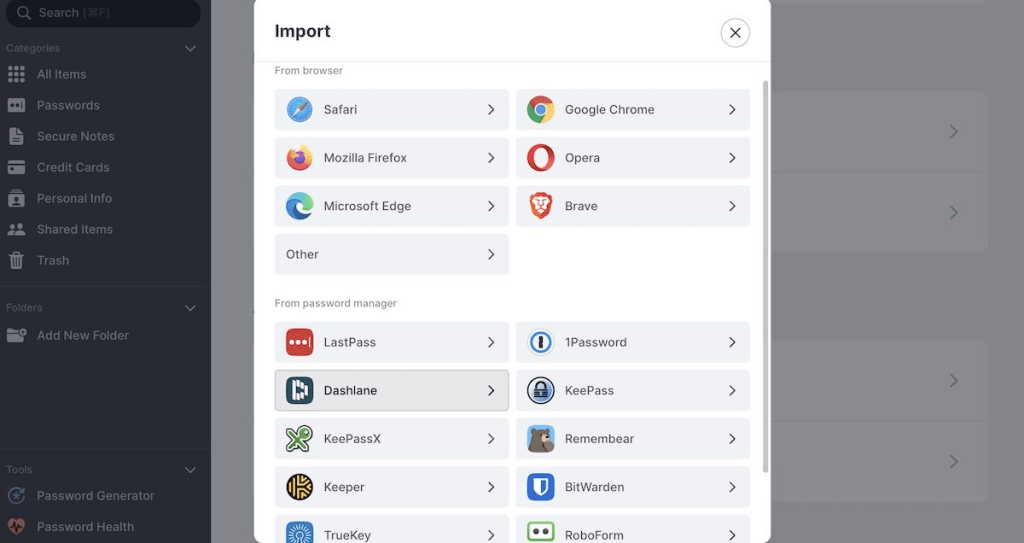Select the Mozilla Firefox icon
The image size is (1024, 543).
(x=299, y=158)
